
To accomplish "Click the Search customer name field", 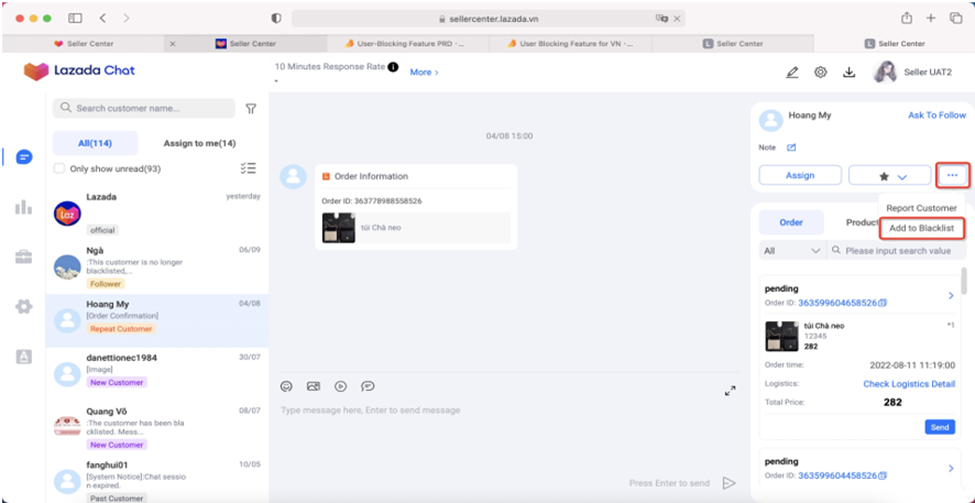I will (144, 108).
